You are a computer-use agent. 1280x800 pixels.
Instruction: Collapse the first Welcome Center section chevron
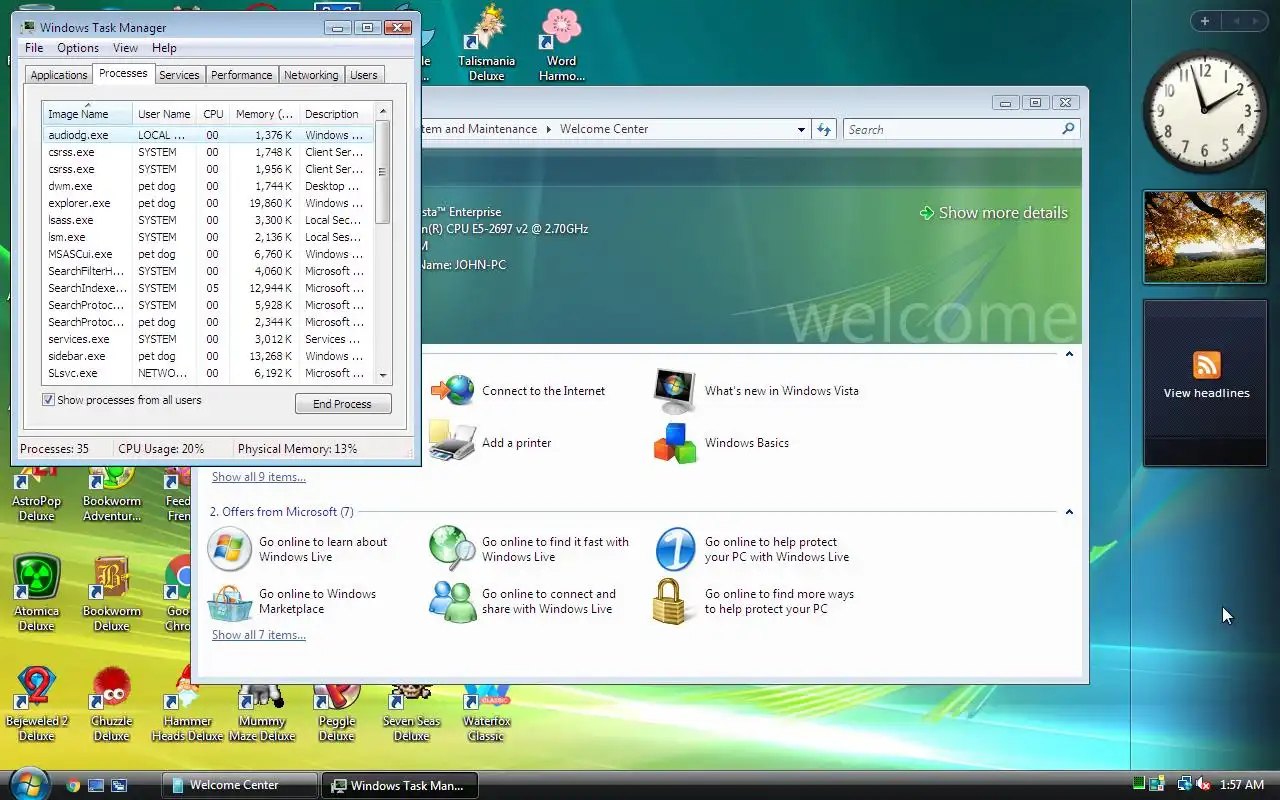point(1069,354)
